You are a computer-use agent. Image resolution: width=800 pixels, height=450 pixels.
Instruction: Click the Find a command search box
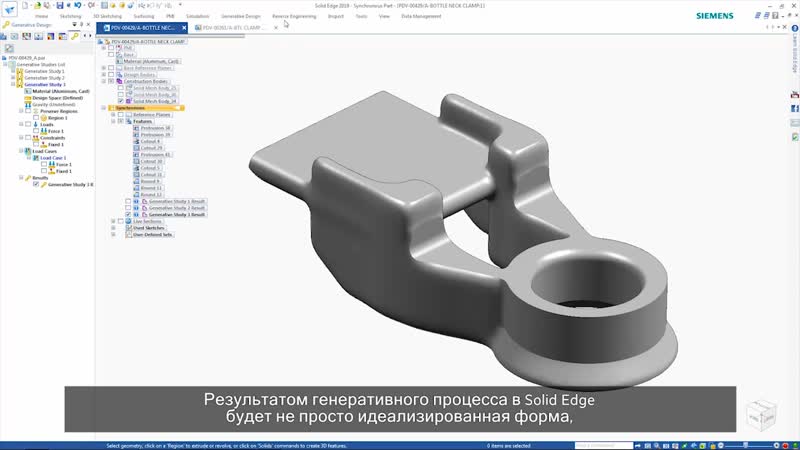click(x=604, y=446)
